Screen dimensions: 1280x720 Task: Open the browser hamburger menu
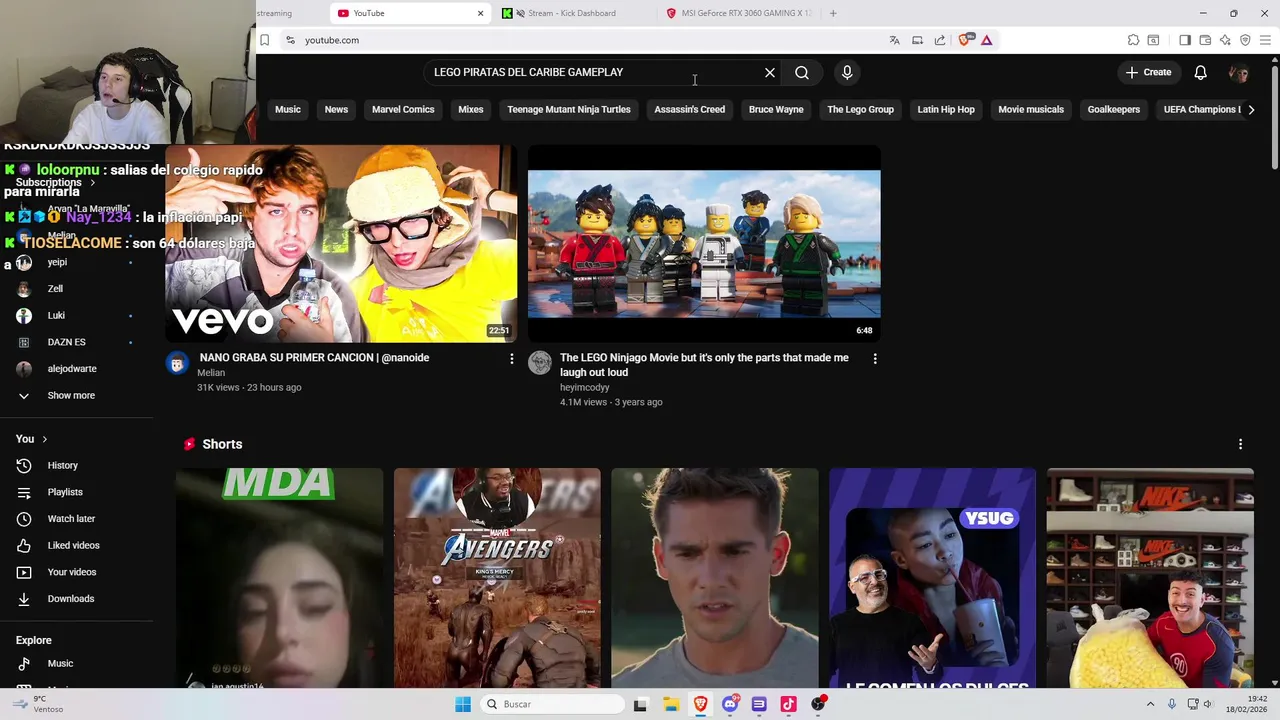pos(1265,40)
